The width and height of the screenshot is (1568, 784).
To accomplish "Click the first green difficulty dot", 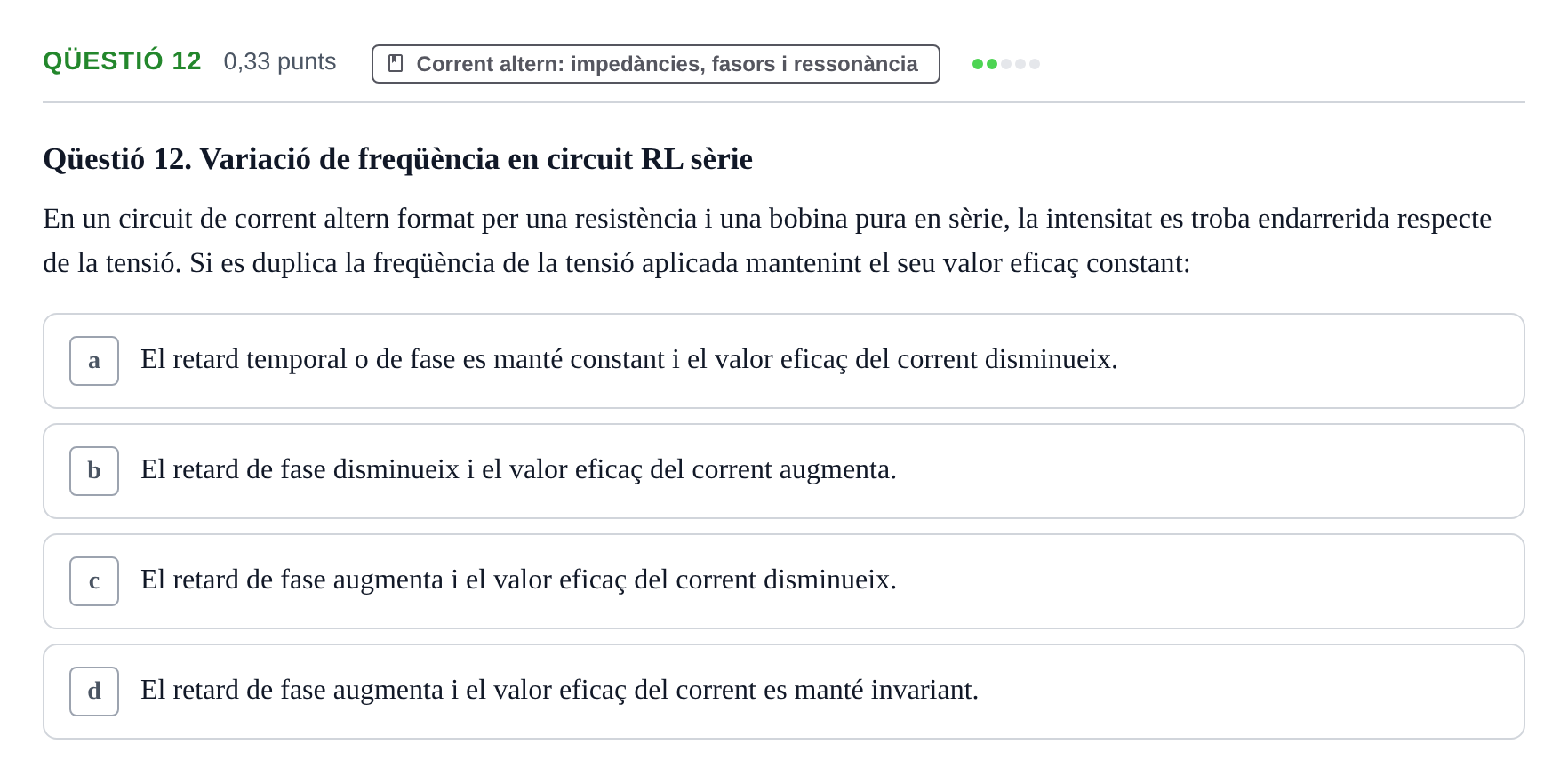I will (x=978, y=64).
